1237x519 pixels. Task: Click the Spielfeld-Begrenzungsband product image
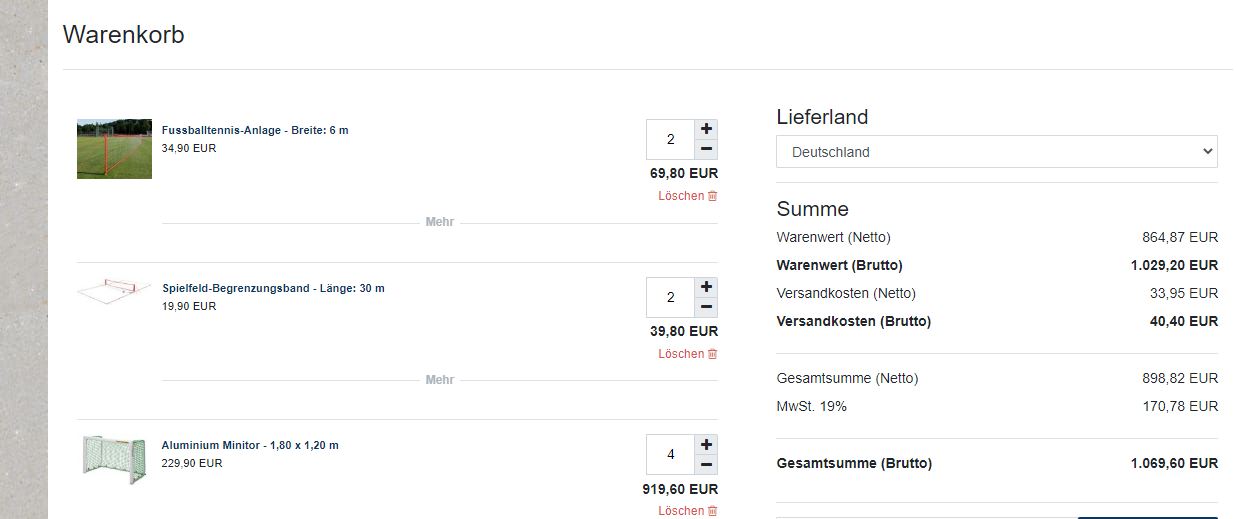[x=114, y=291]
